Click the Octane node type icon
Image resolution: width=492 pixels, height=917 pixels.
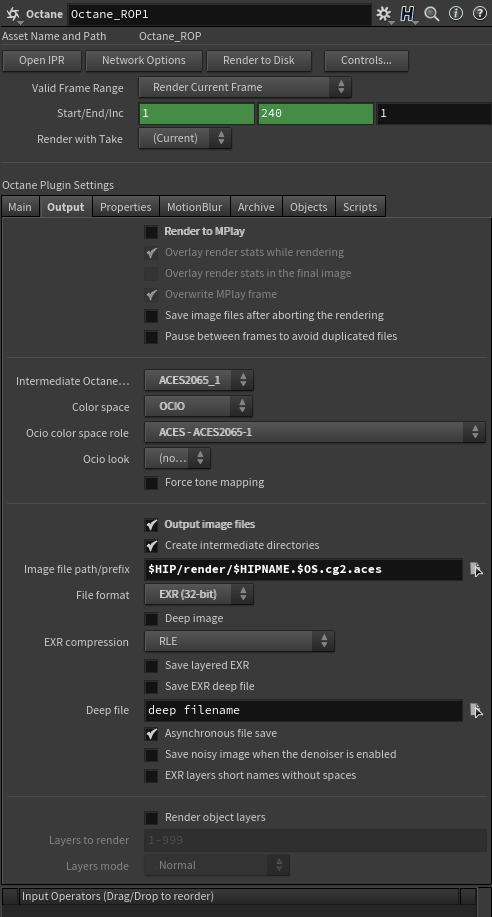pos(13,14)
